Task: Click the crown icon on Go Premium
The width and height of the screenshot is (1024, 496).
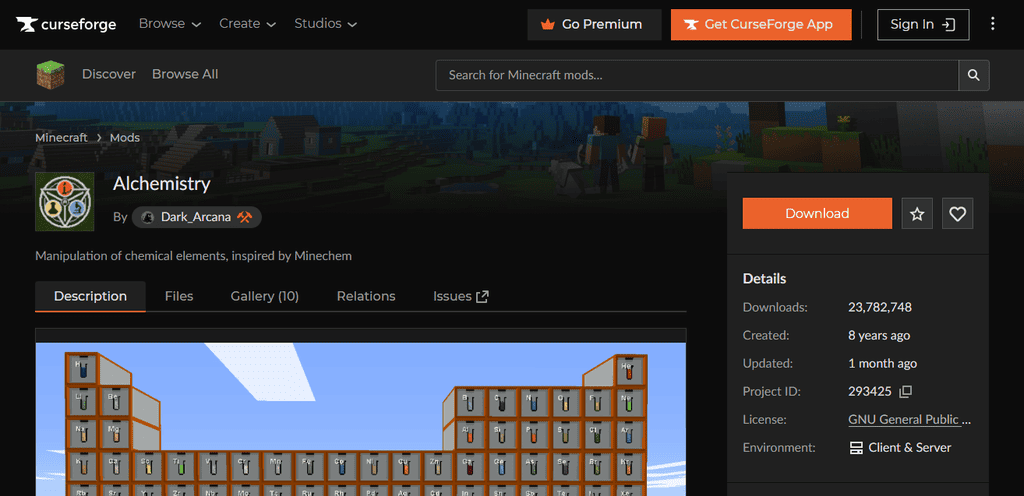Action: (x=547, y=25)
